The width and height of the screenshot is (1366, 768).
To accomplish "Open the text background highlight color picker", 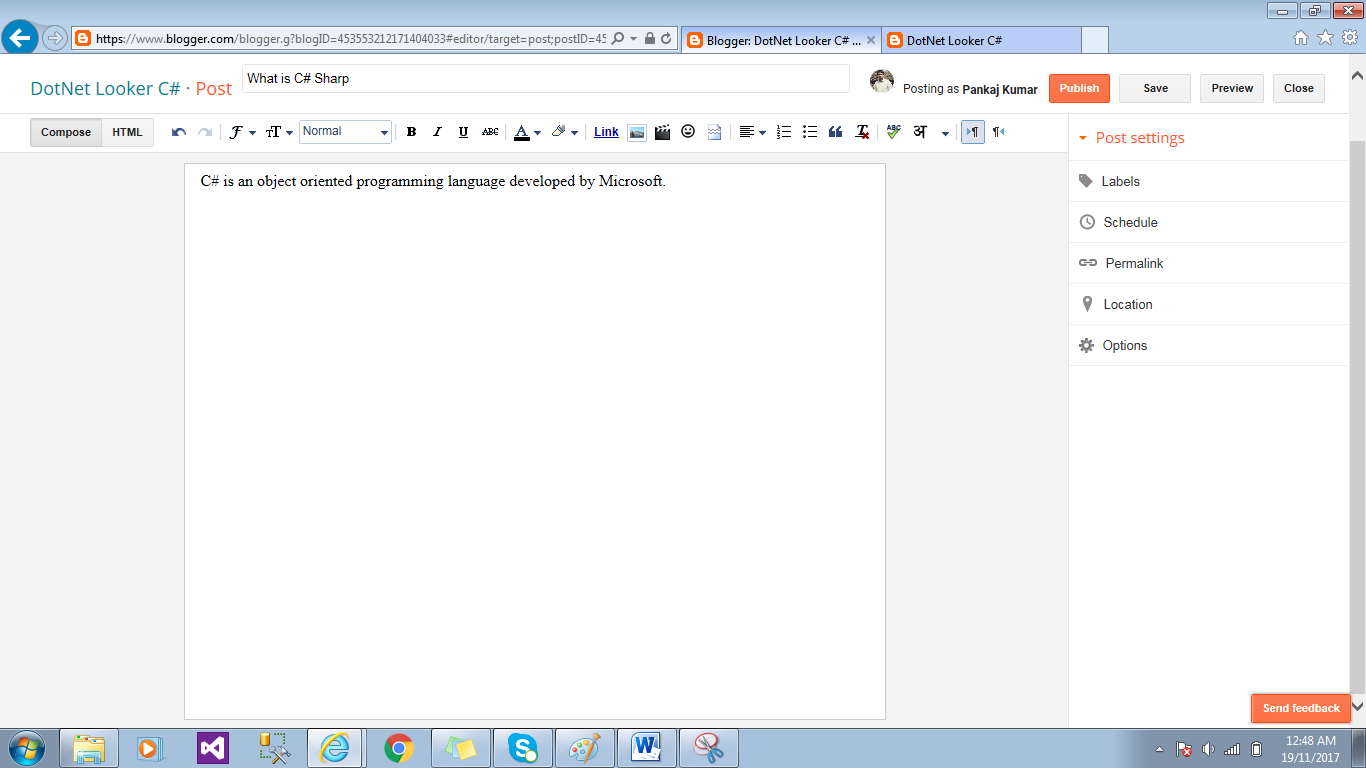I will pos(565,132).
